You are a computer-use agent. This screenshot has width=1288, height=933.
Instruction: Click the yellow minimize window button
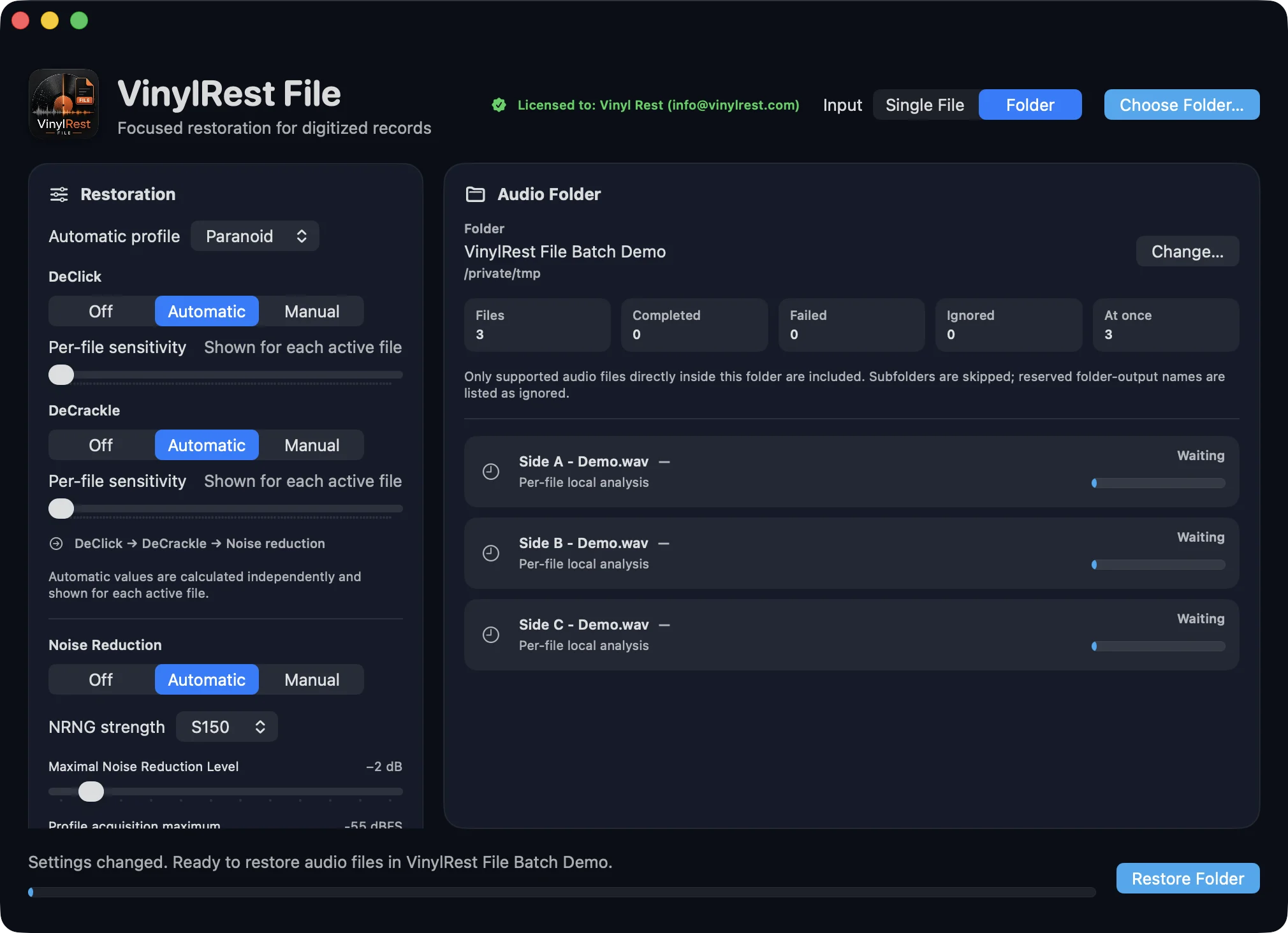[x=50, y=20]
